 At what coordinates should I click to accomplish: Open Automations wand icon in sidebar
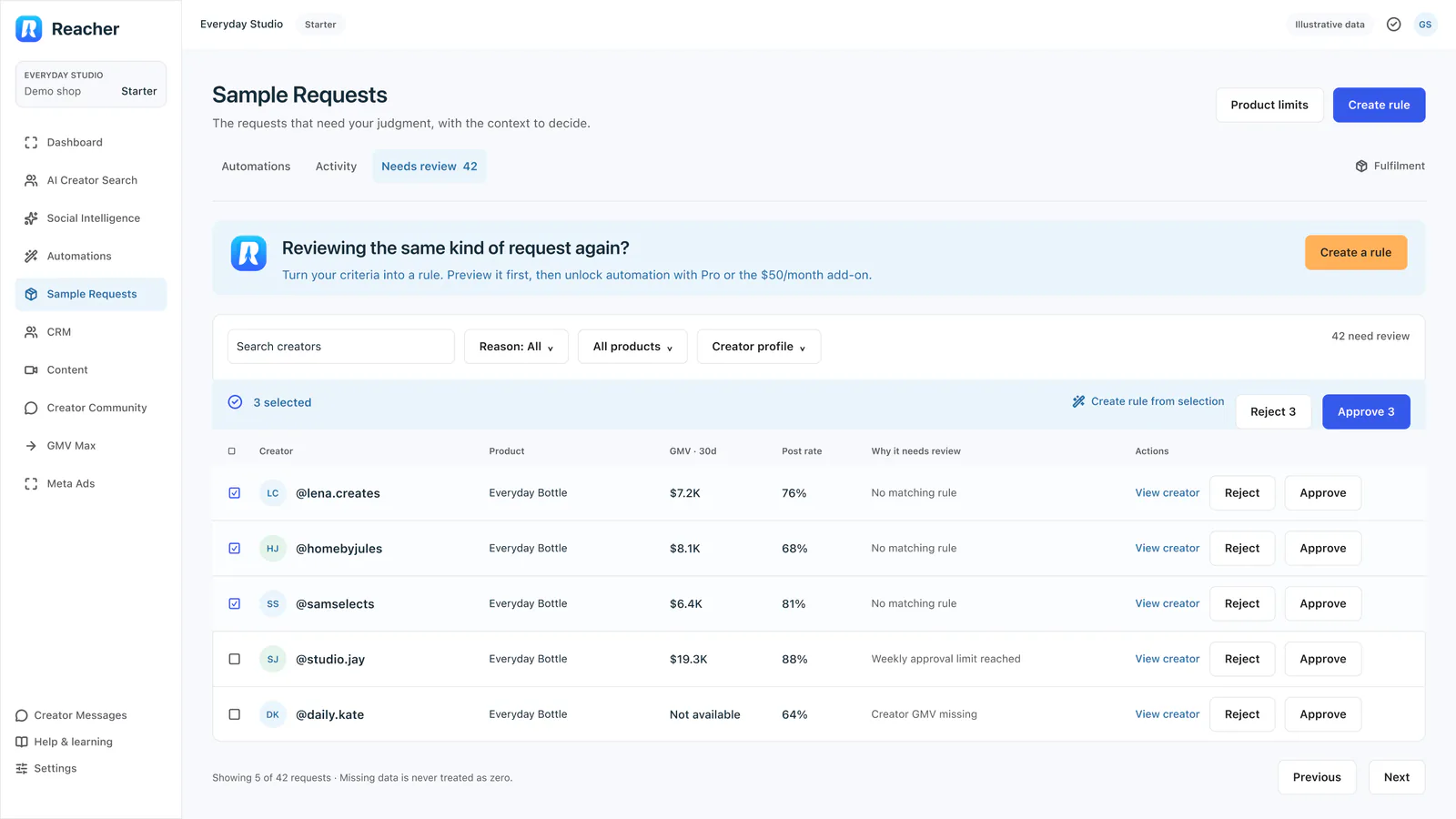coord(31,257)
